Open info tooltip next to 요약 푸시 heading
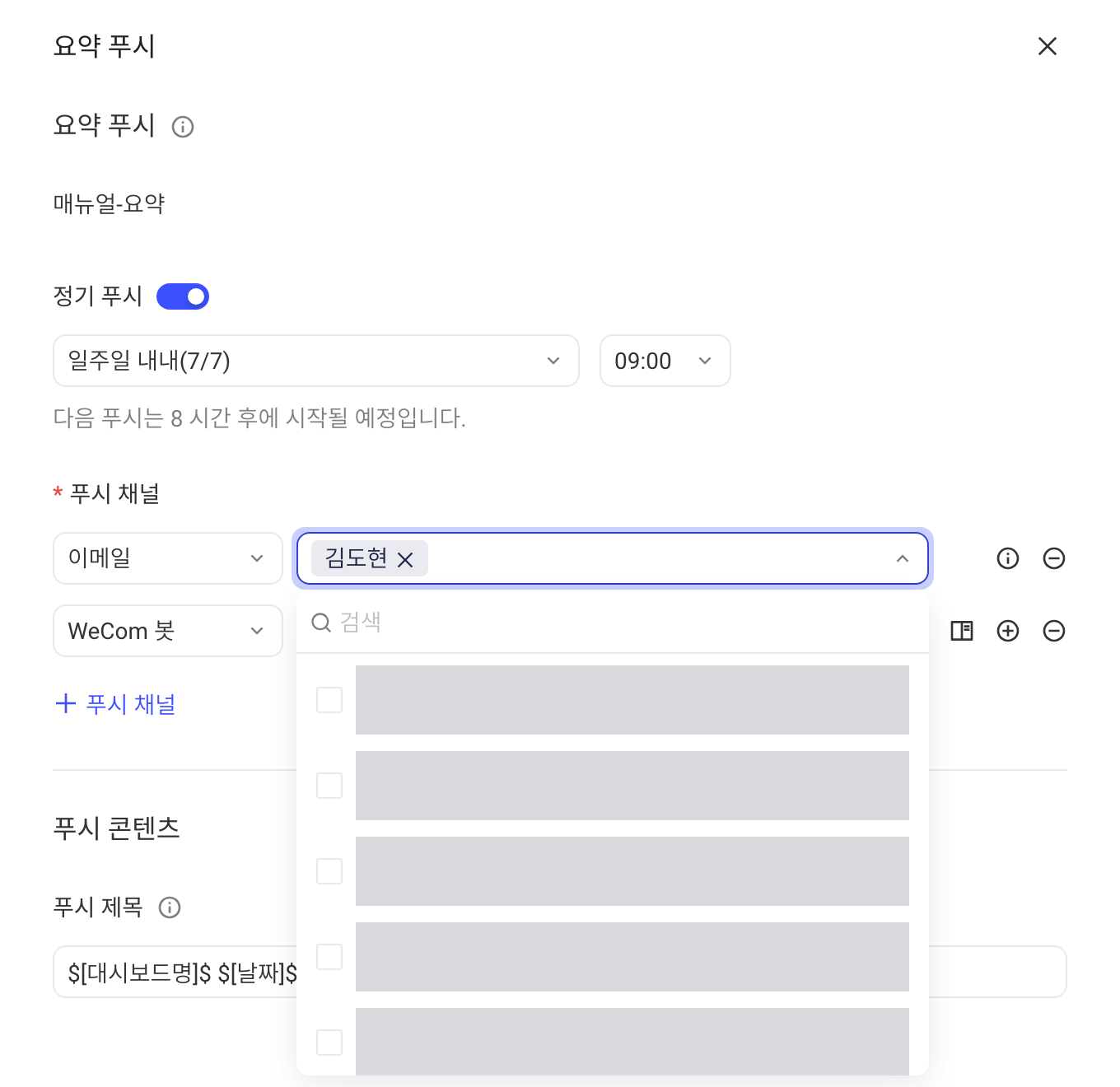The height and width of the screenshot is (1087, 1120). coord(183,127)
